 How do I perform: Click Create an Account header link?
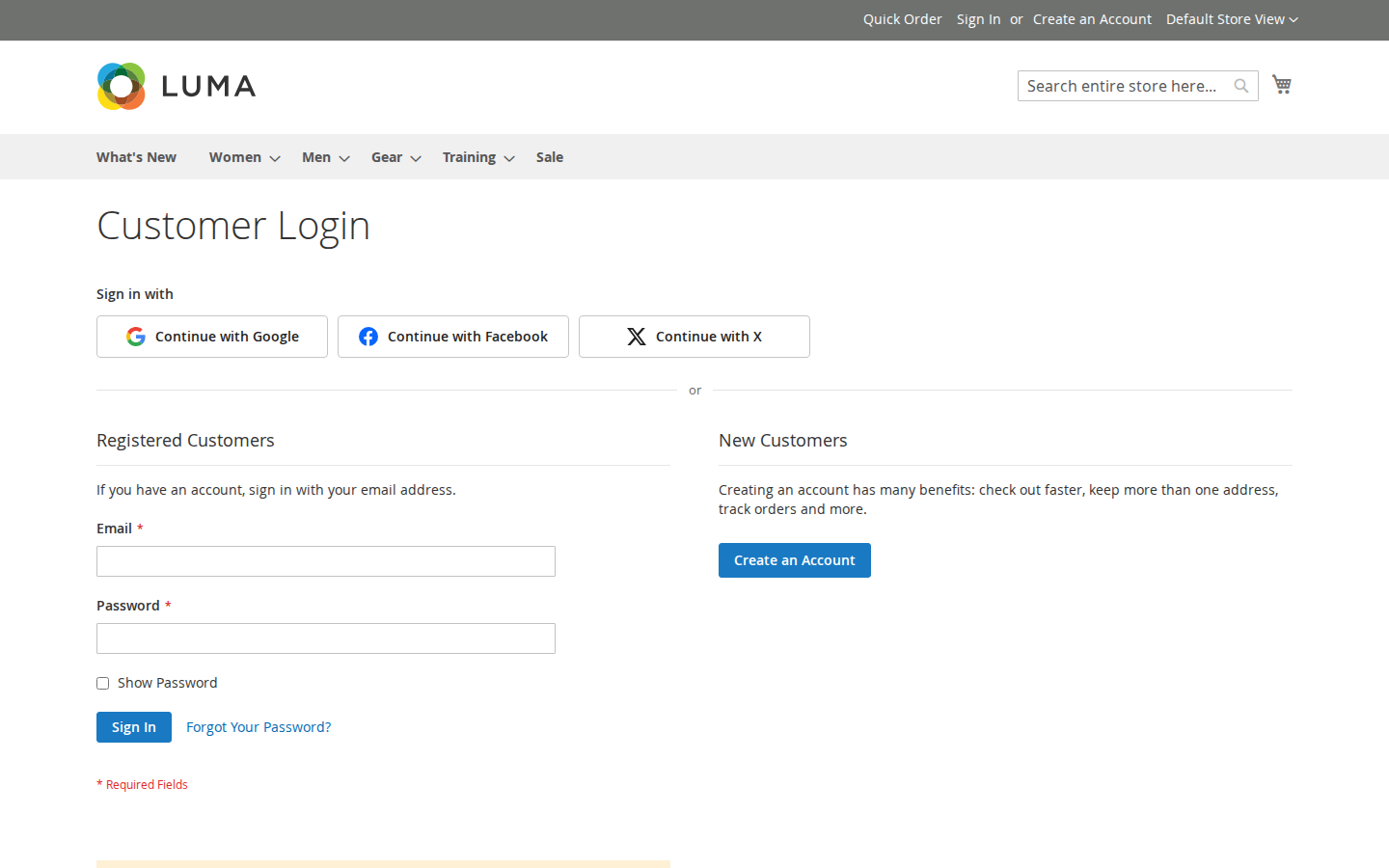(x=1092, y=19)
